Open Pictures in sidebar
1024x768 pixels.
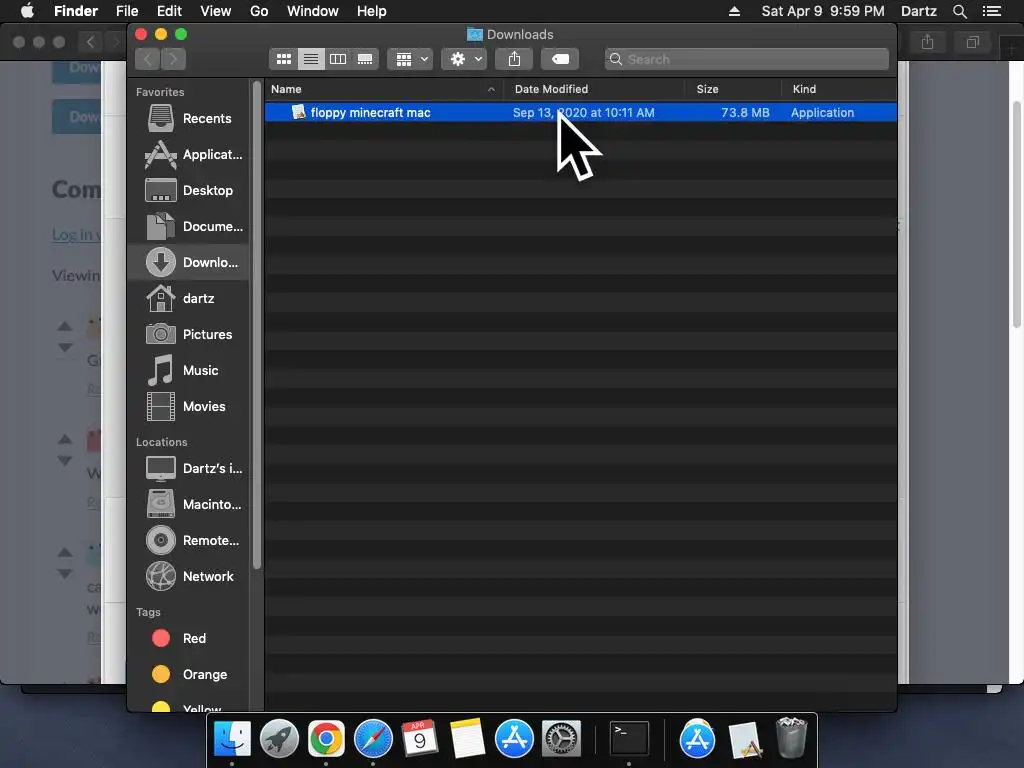tap(189, 334)
